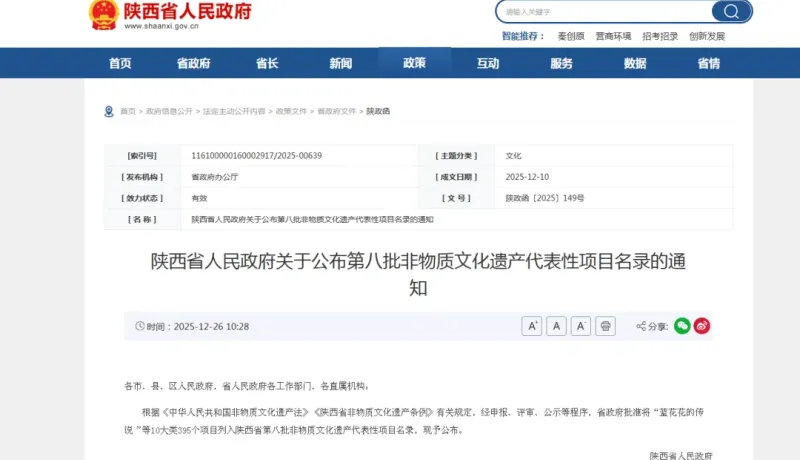Open the 数据 navigation tab
This screenshot has height=460, width=800.
[635, 63]
